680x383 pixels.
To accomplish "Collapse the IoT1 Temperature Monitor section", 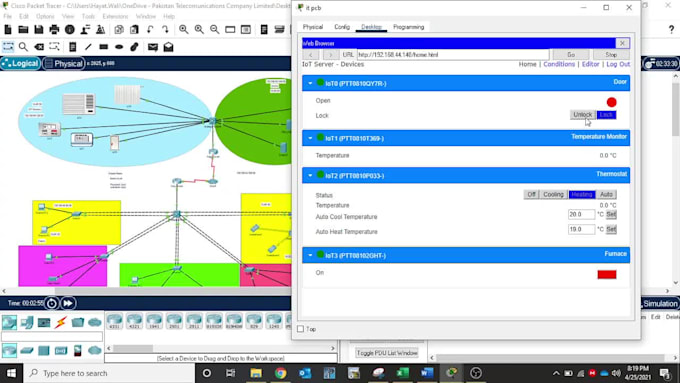I will click(310, 138).
